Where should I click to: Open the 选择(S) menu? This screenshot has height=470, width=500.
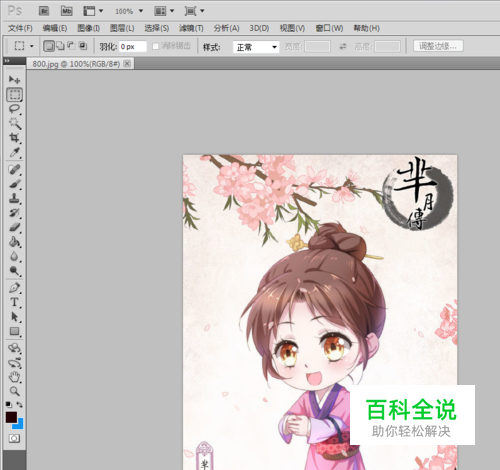pos(156,28)
